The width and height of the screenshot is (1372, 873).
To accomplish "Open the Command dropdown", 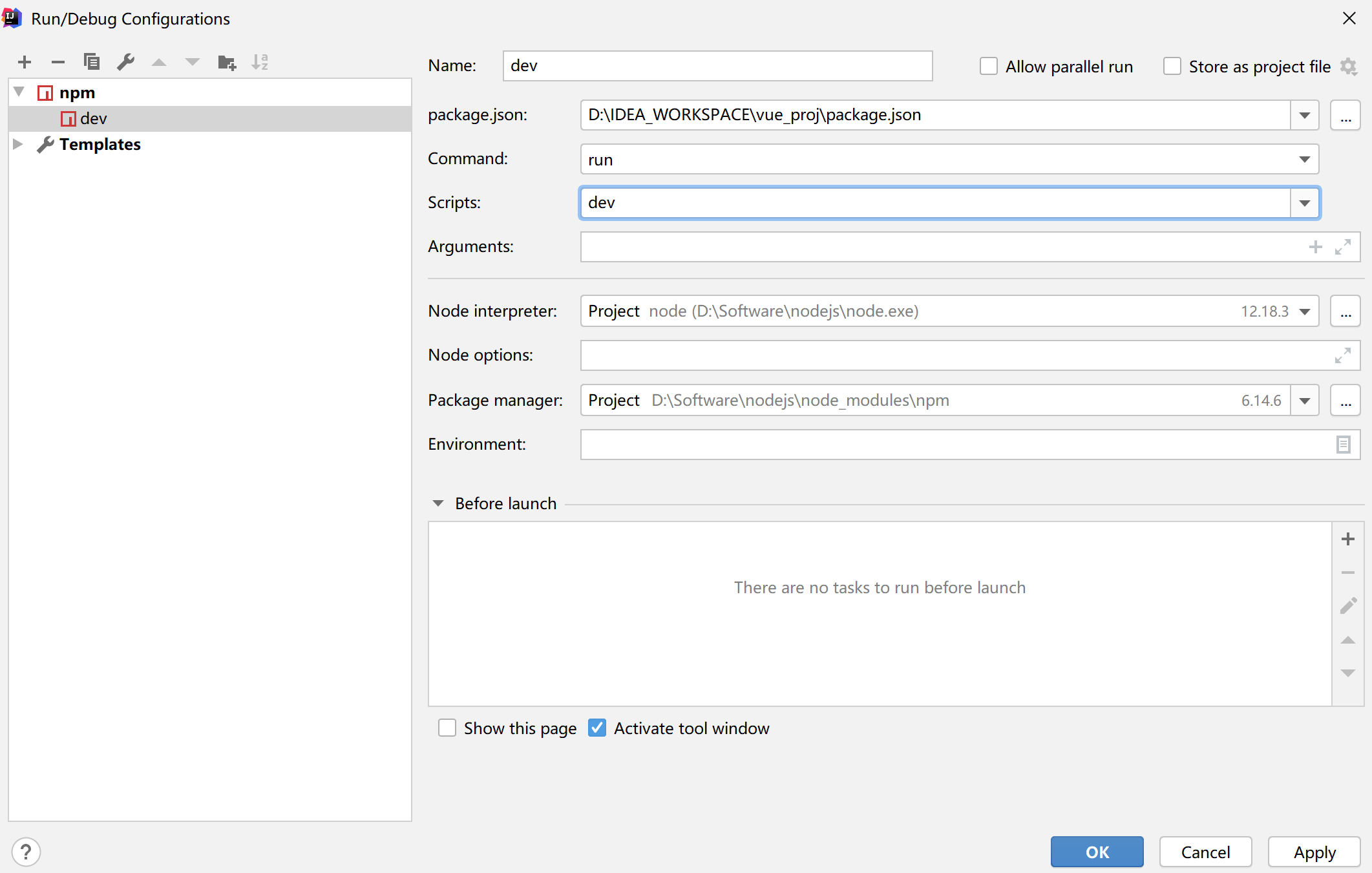I will (x=1304, y=160).
